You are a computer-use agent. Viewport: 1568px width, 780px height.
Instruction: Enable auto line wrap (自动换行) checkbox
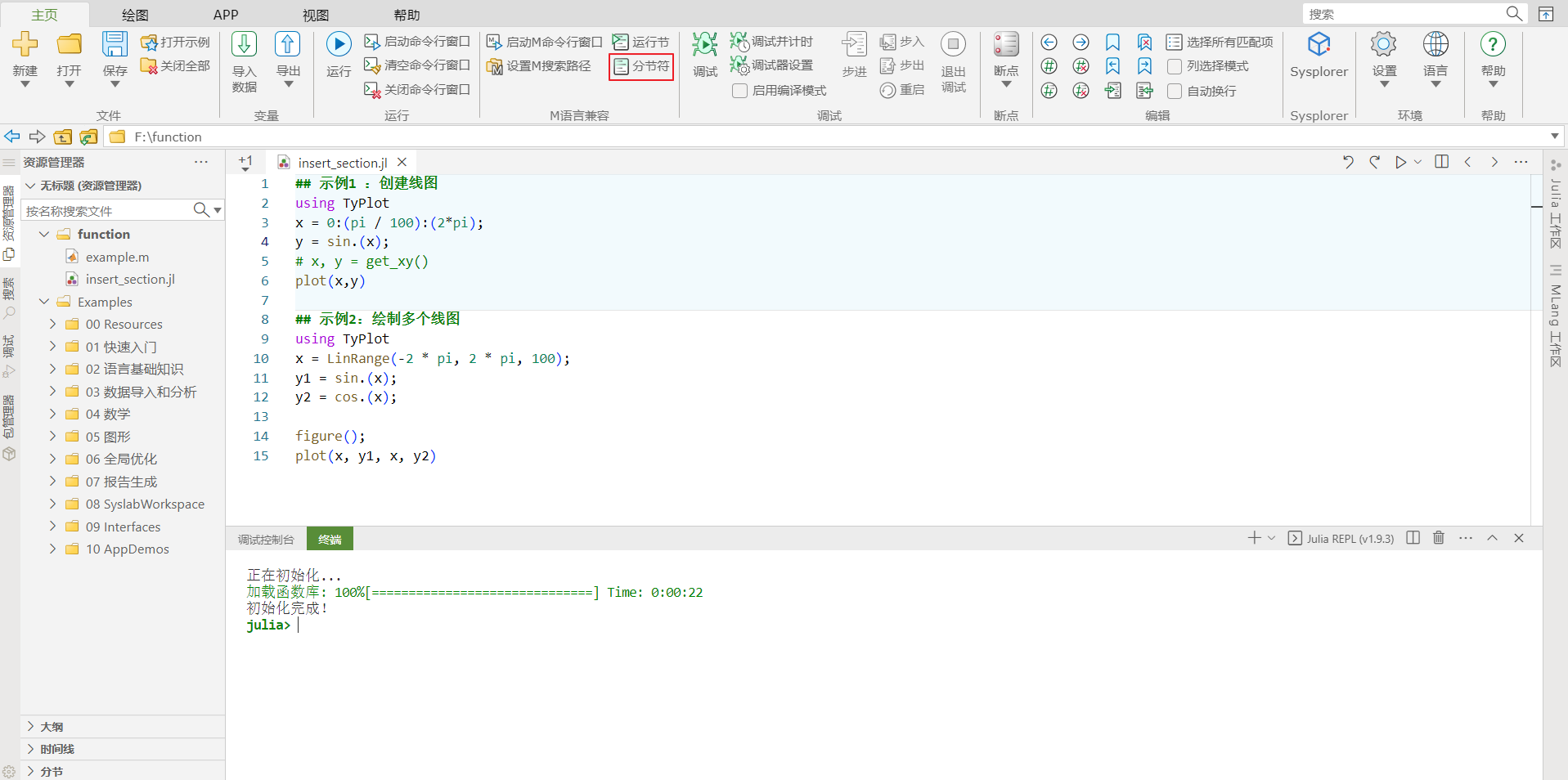point(1175,91)
